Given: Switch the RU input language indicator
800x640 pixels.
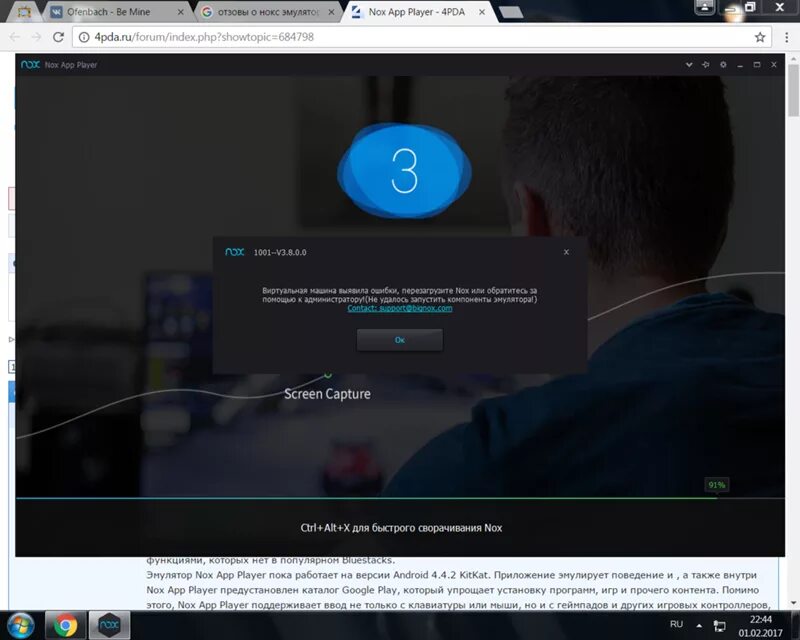Looking at the screenshot, I should (x=676, y=624).
